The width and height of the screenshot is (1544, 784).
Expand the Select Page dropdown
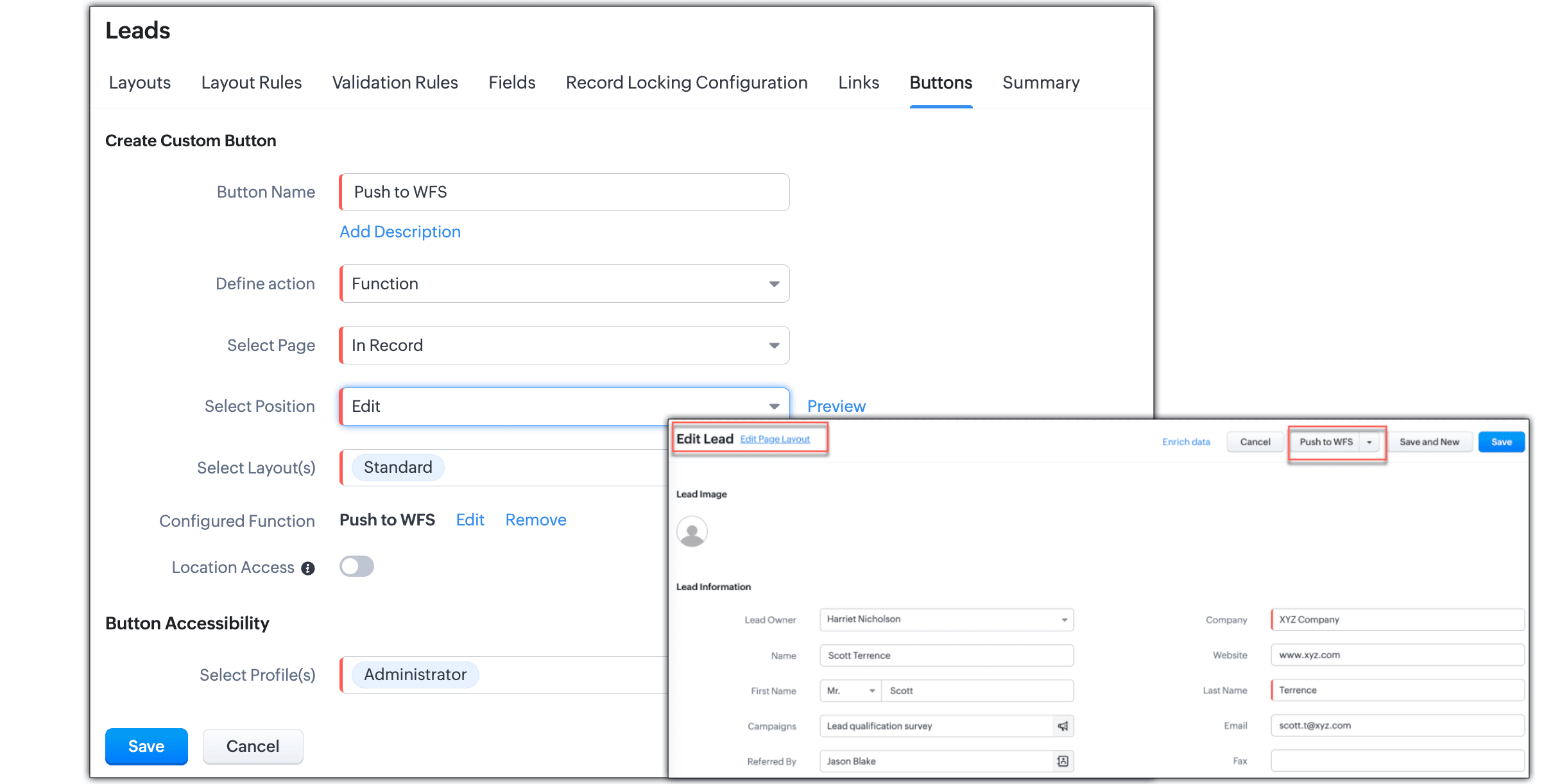(565, 345)
